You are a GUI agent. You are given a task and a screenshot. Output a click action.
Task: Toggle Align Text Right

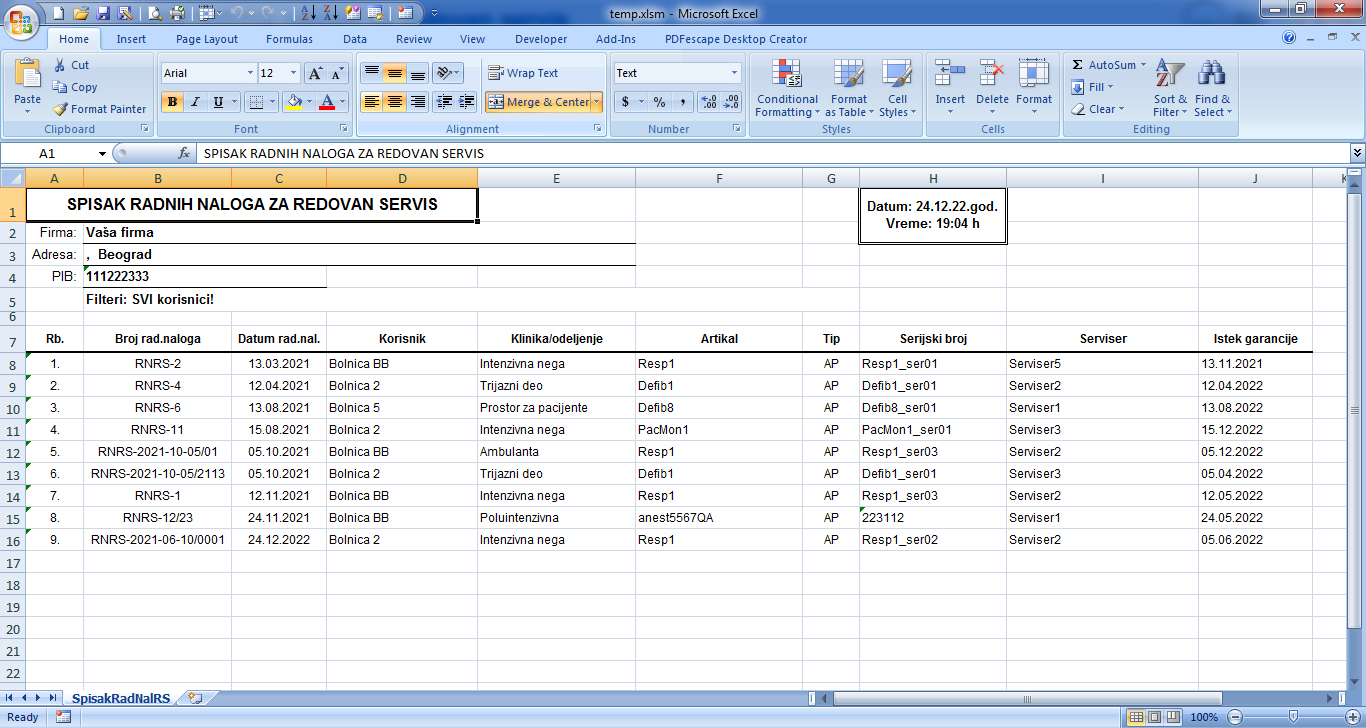tap(417, 102)
